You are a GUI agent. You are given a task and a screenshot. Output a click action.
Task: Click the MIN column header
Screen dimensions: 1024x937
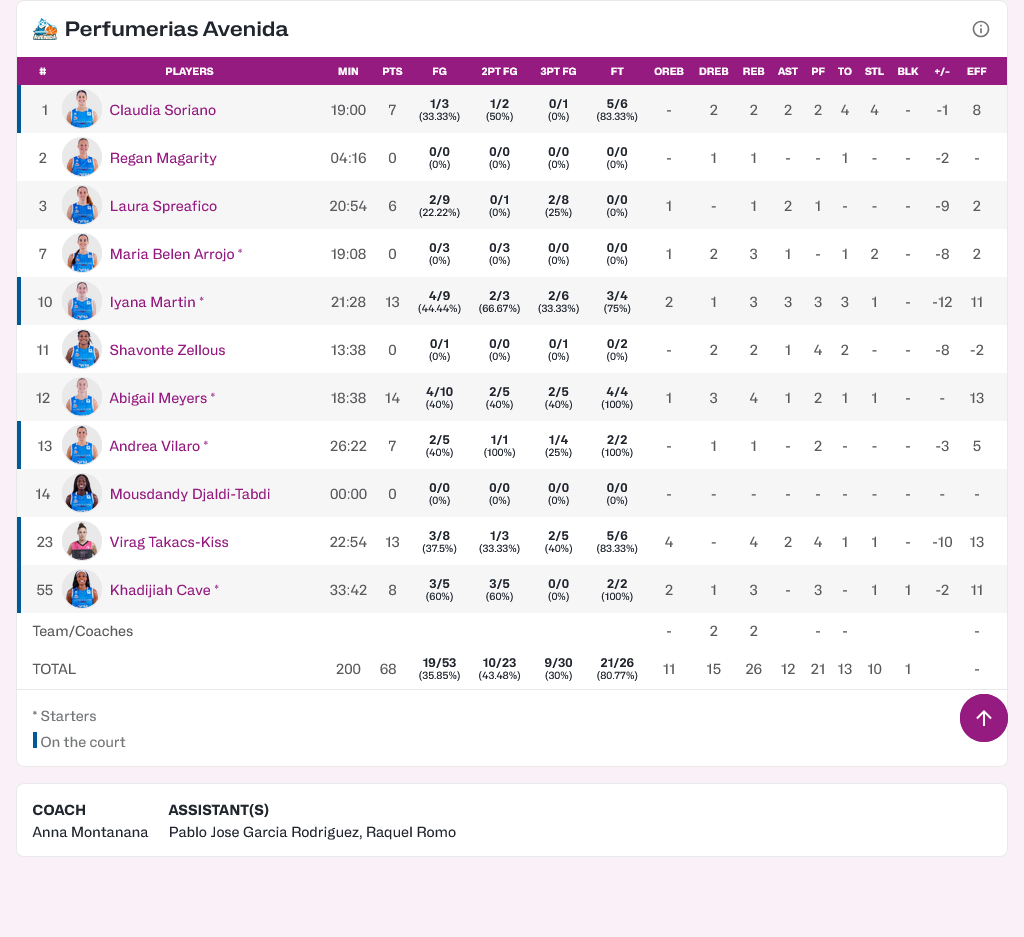pos(348,72)
